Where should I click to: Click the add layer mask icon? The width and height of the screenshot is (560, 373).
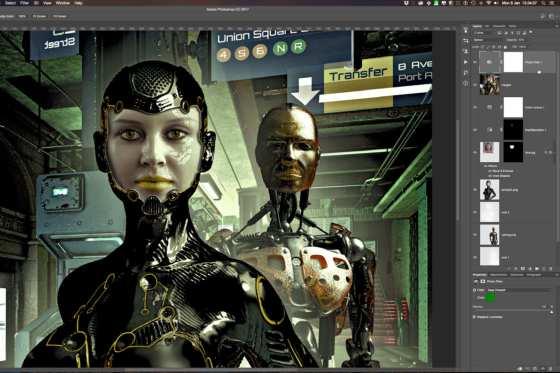[x=523, y=269]
